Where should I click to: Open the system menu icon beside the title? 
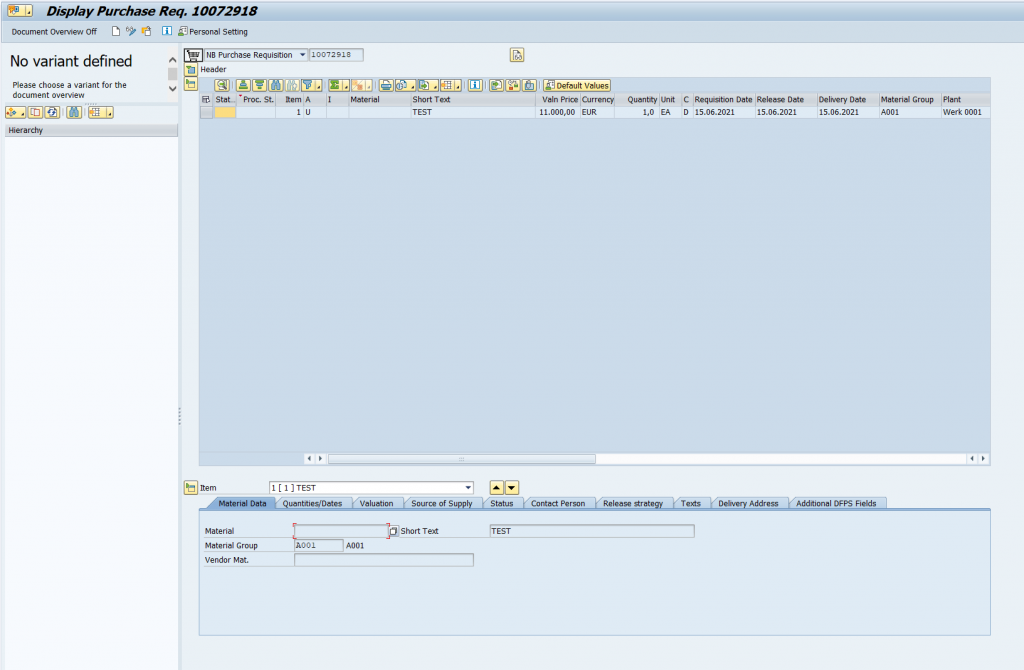[19, 10]
